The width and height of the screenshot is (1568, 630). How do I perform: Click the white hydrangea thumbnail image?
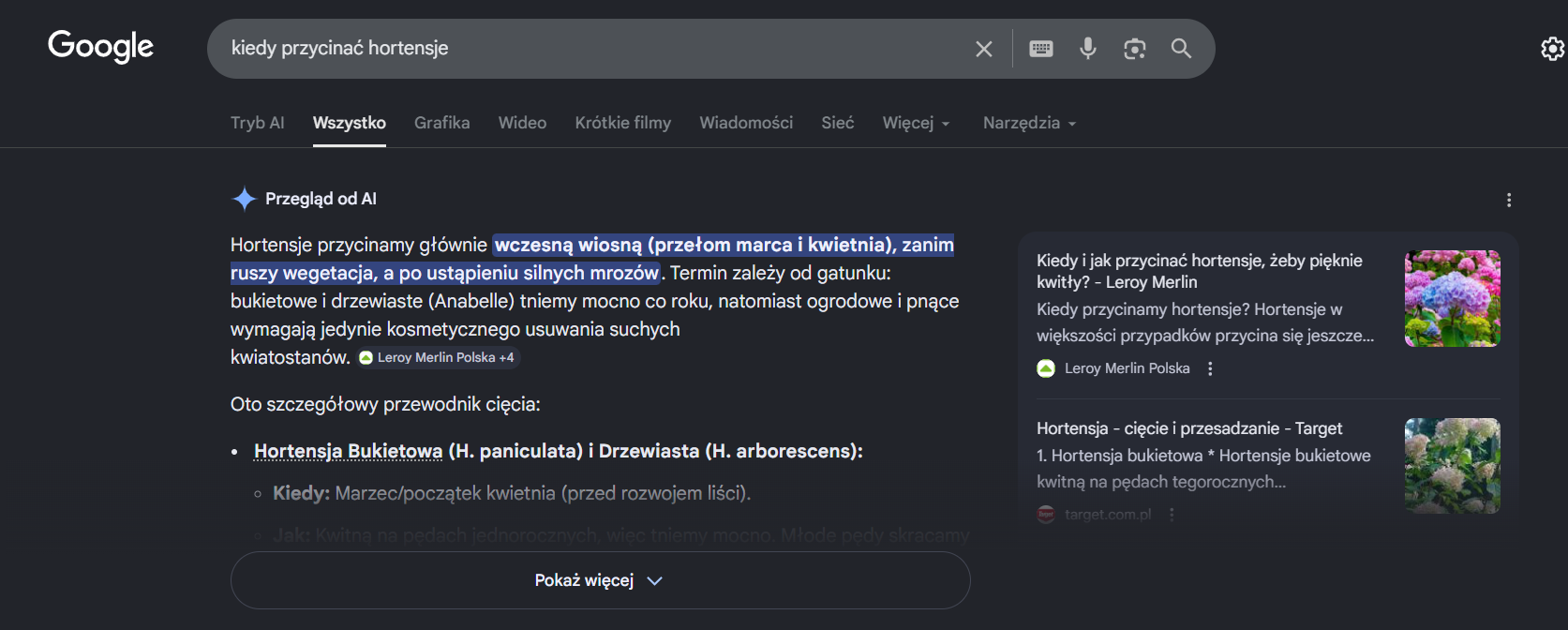click(1452, 466)
